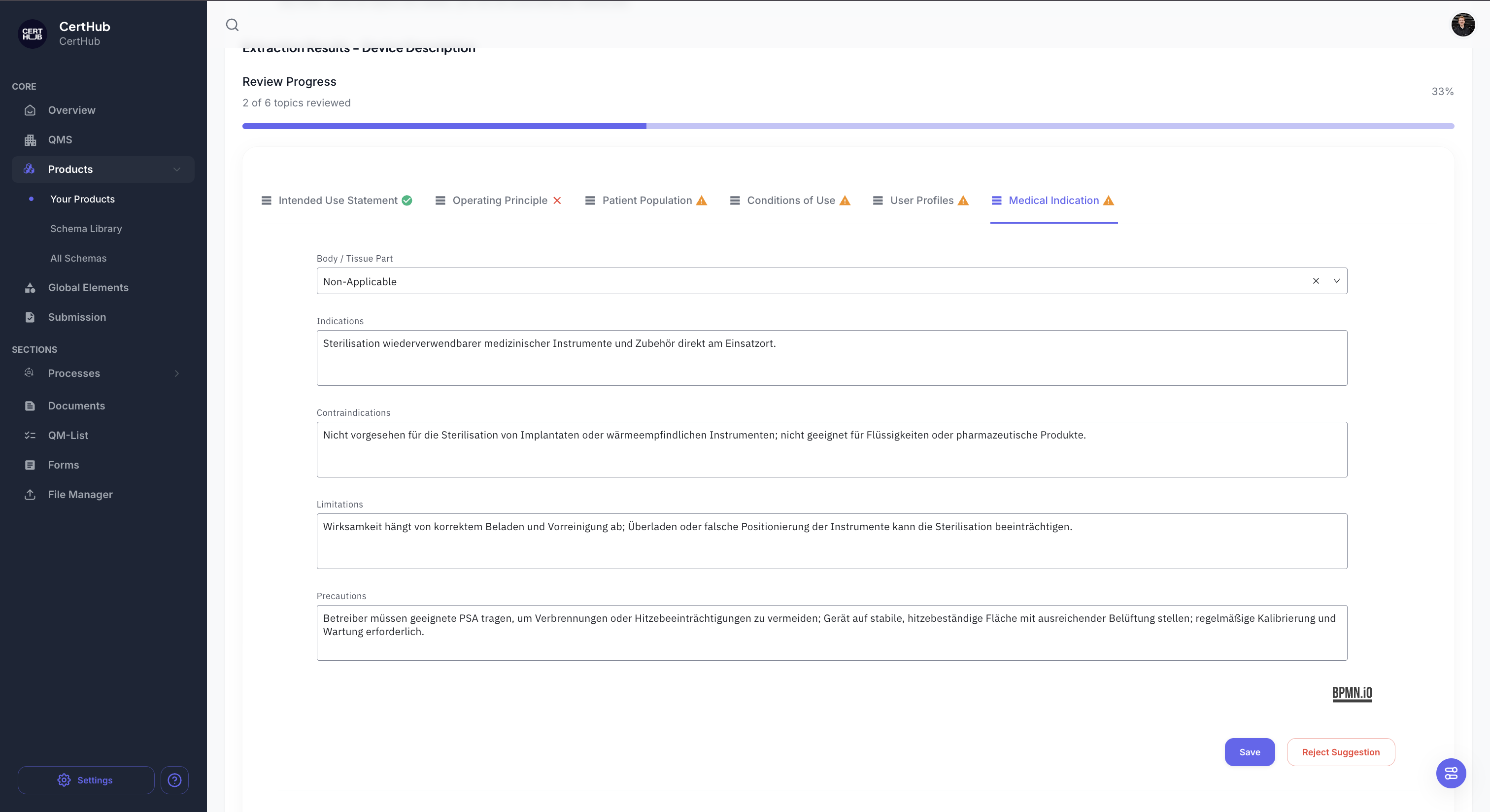
Task: Click the red X on Operating Principle tab
Action: click(557, 200)
